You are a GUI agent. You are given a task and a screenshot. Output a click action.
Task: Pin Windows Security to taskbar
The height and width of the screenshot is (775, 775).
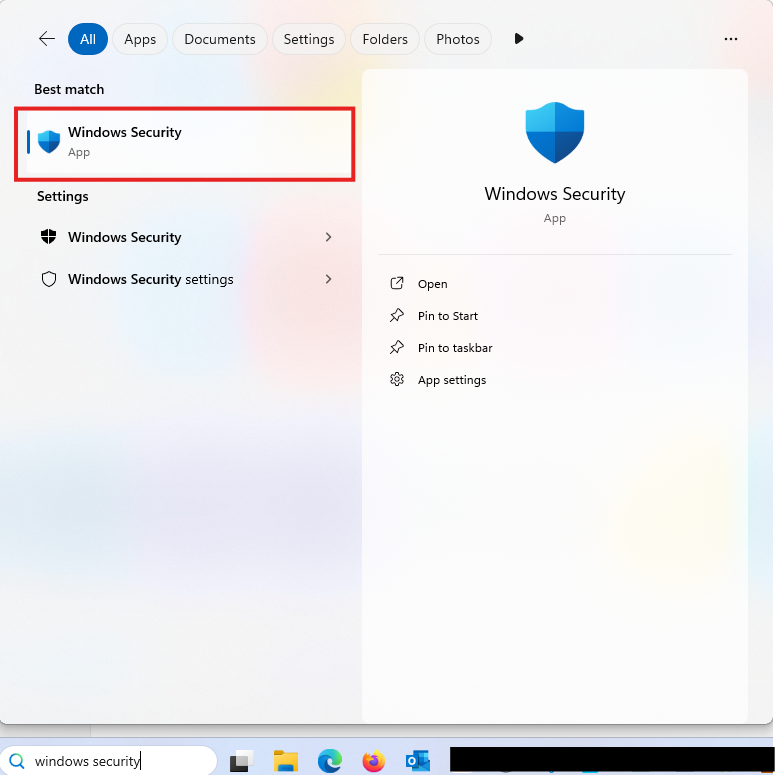454,348
